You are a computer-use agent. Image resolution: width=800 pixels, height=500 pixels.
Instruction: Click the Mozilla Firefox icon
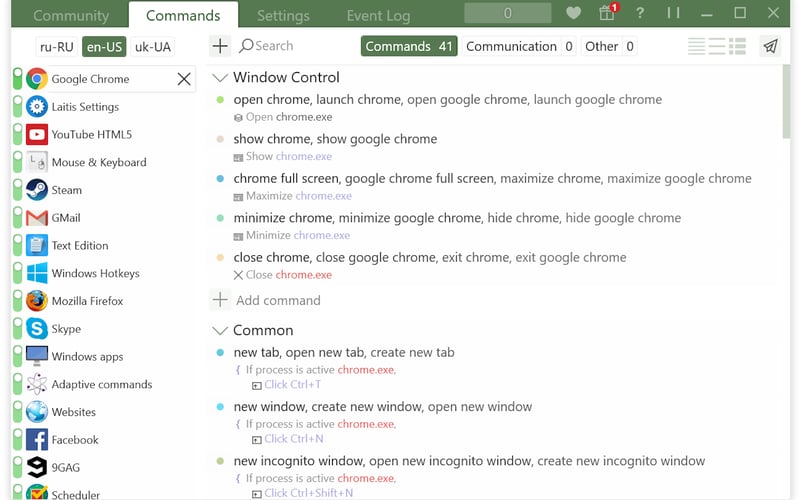(37, 301)
